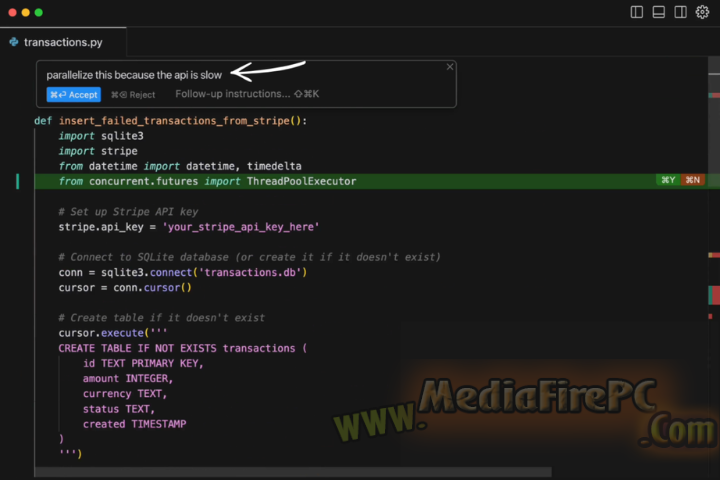
Task: Click the green change indicator in the gutter
Action: click(x=17, y=181)
